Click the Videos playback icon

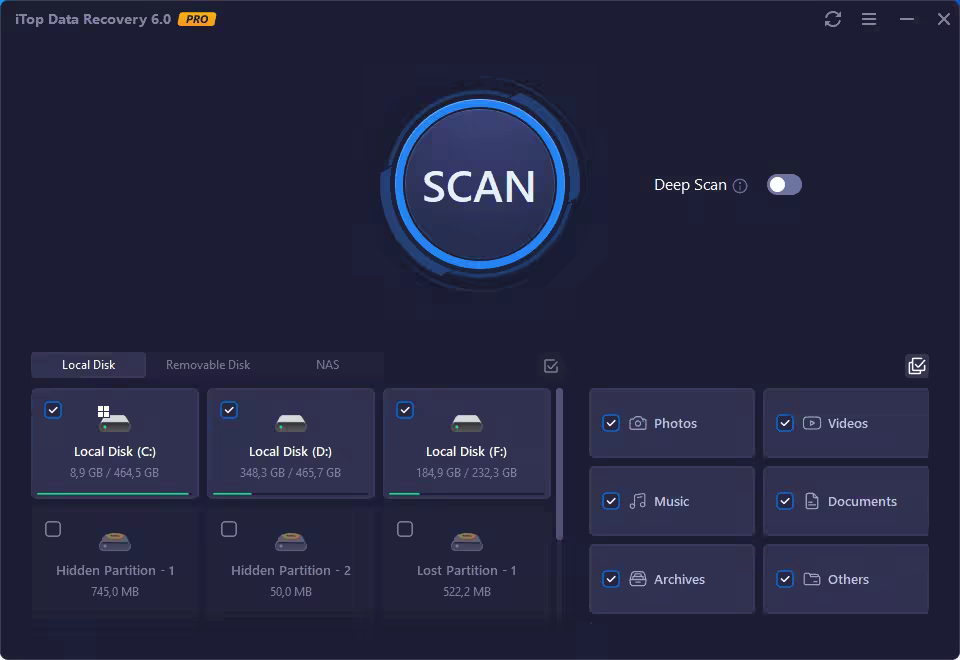pyautogui.click(x=813, y=423)
